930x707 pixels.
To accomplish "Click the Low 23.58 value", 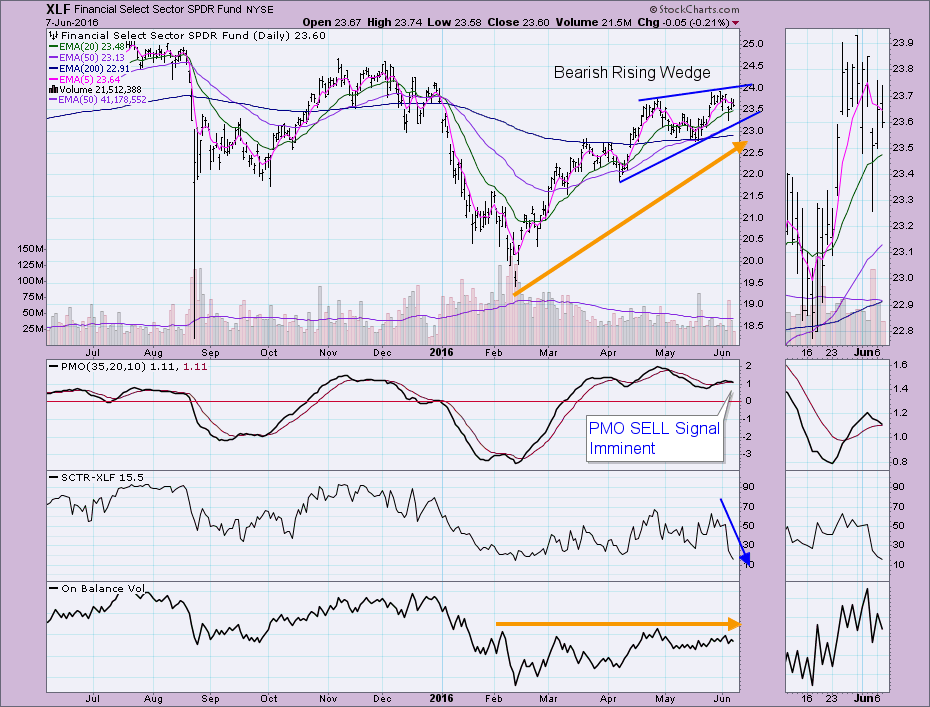I will (455, 23).
